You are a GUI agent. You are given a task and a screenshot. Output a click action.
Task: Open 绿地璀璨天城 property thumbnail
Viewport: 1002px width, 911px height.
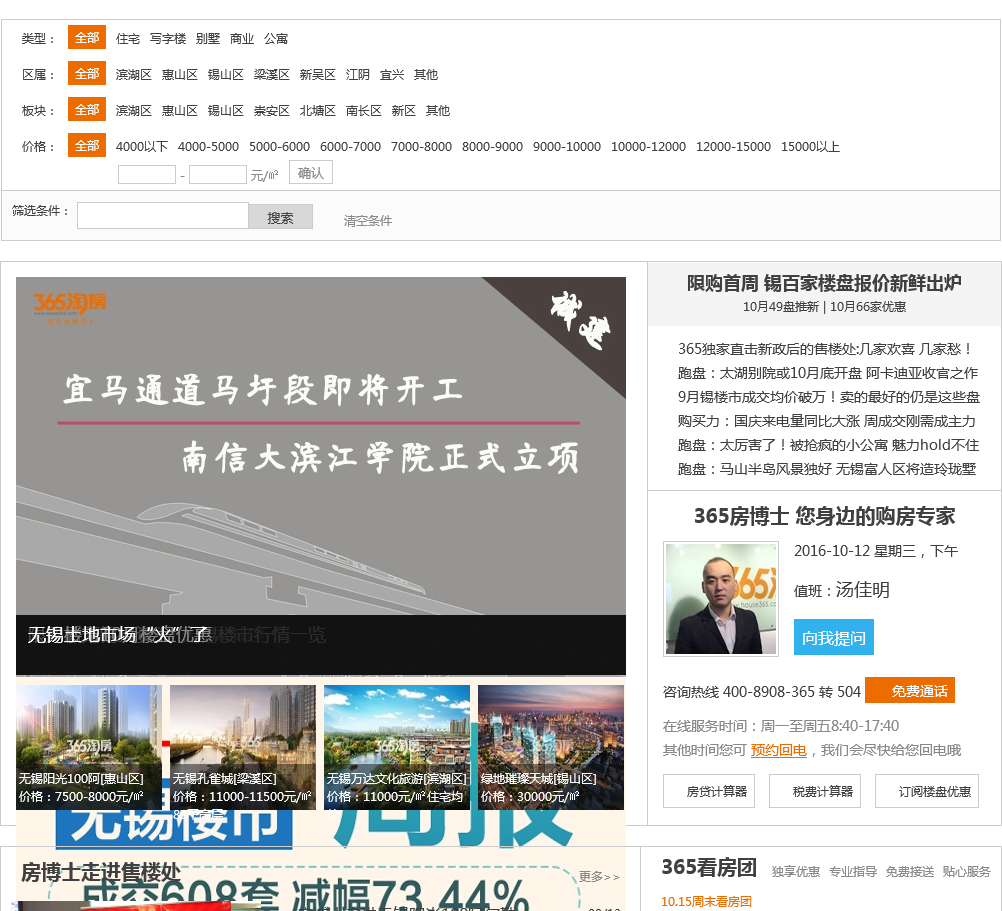[551, 747]
